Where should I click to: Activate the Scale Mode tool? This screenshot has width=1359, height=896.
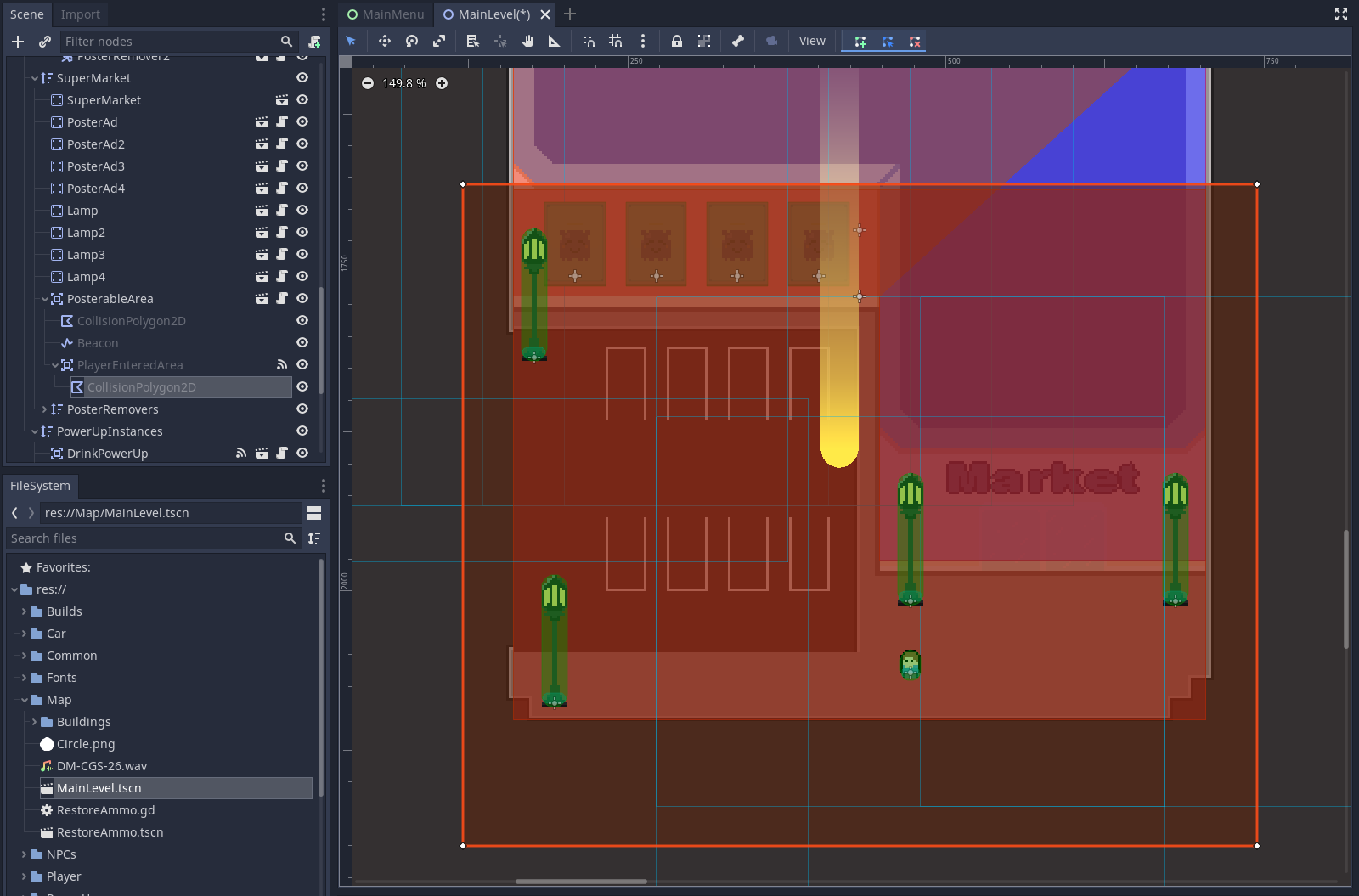[439, 41]
